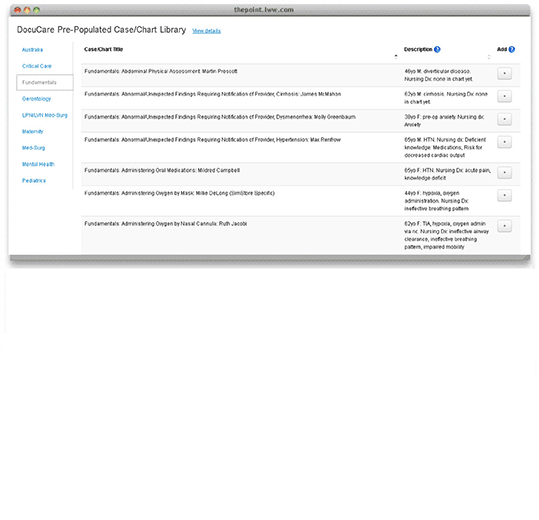
Task: Add the Hypertension Max Renfrow case
Action: 504,142
